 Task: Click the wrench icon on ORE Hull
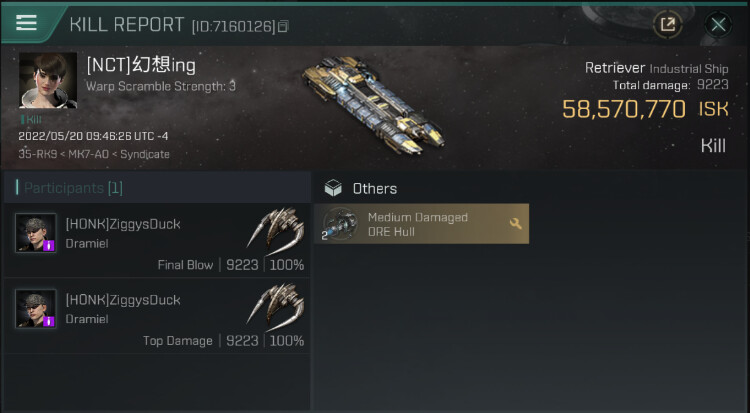516,224
